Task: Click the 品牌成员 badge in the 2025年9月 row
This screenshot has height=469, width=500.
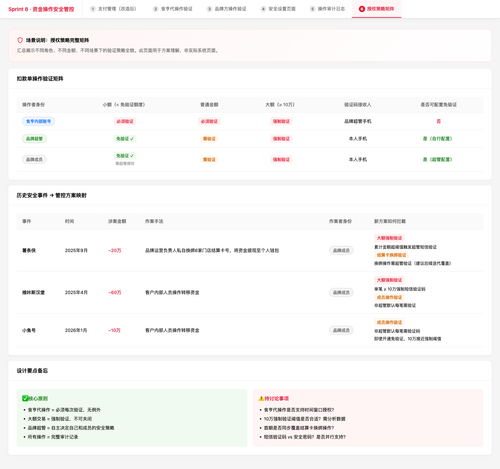Action: (x=341, y=250)
